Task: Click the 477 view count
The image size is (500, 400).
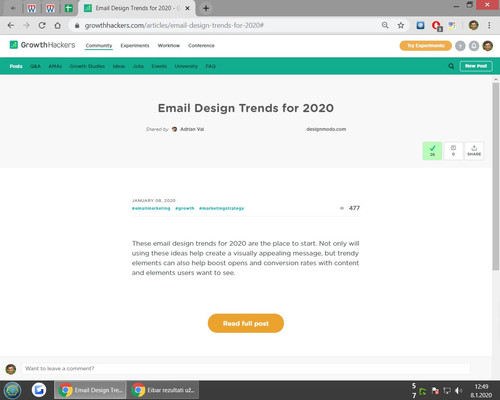Action: tap(354, 208)
